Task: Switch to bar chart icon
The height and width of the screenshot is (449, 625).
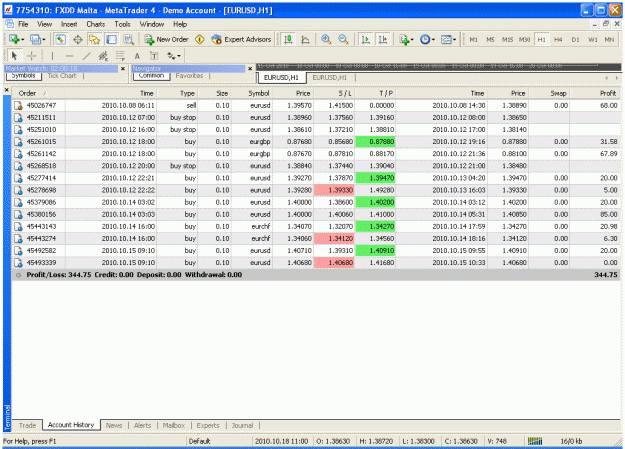Action: [288, 39]
